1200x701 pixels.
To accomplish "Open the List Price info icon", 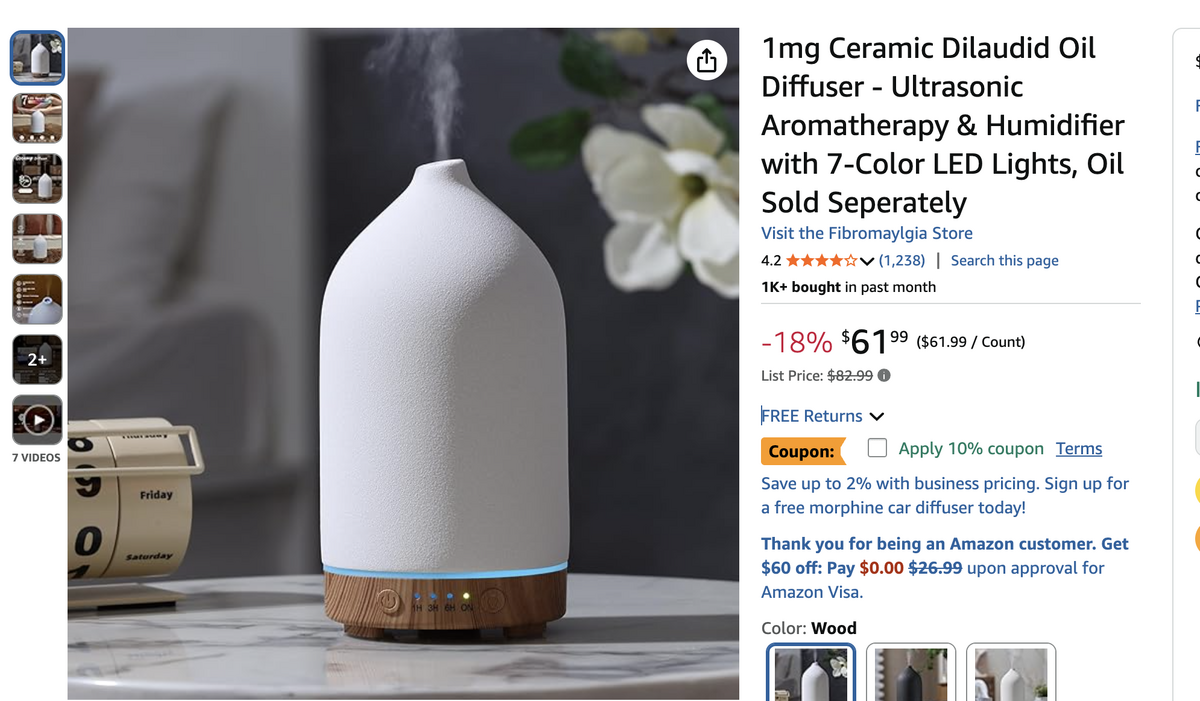I will (x=884, y=376).
